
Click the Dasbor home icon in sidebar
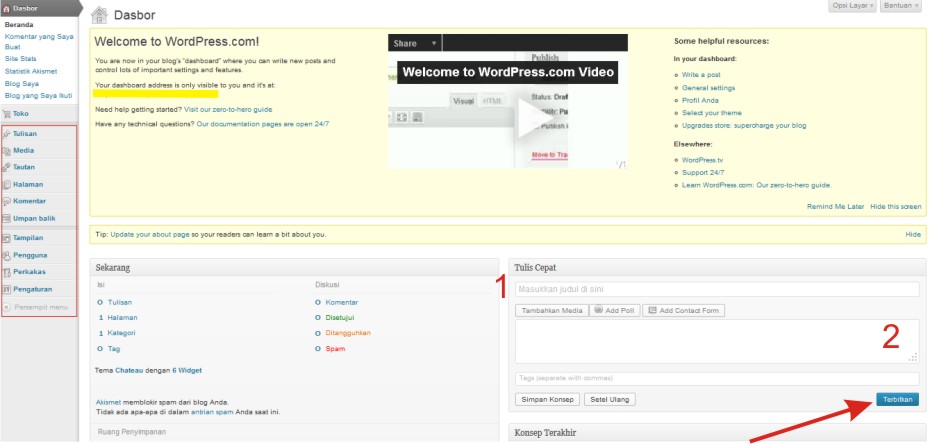(x=7, y=9)
